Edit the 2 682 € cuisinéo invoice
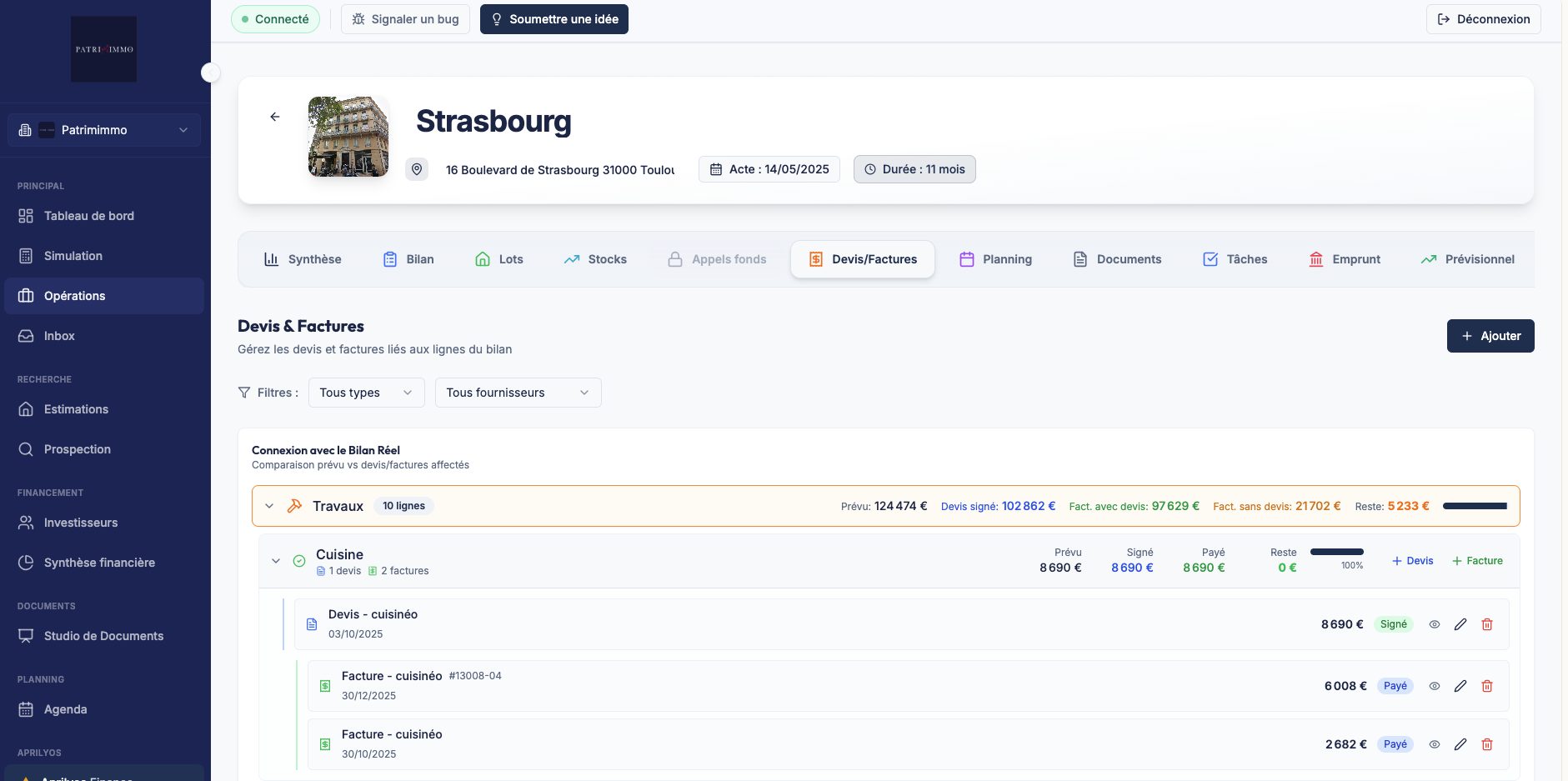 pyautogui.click(x=1460, y=744)
